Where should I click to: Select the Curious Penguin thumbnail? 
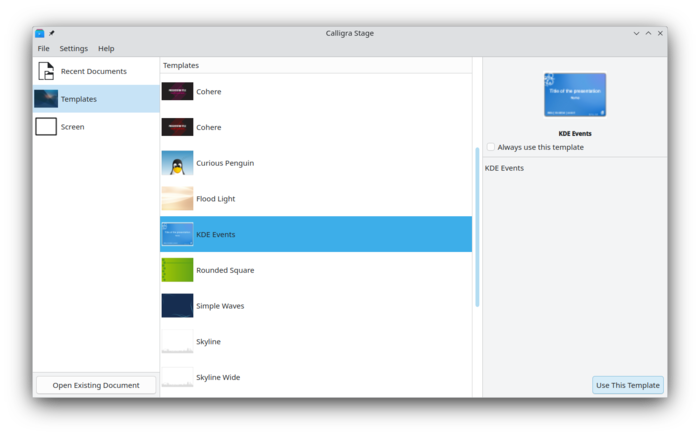point(177,163)
